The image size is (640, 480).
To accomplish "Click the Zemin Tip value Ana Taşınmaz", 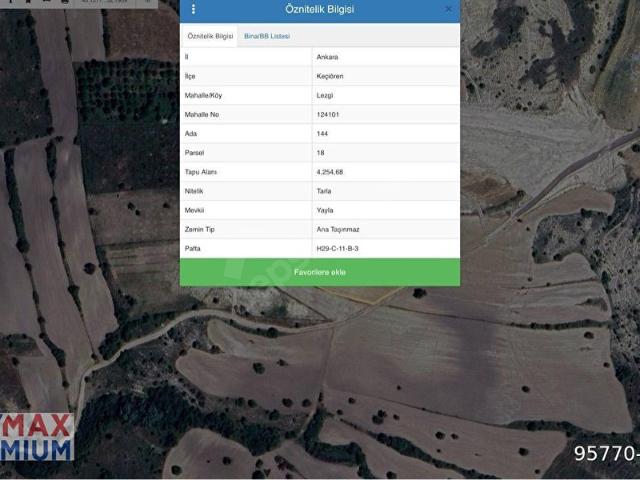I will 336,229.
